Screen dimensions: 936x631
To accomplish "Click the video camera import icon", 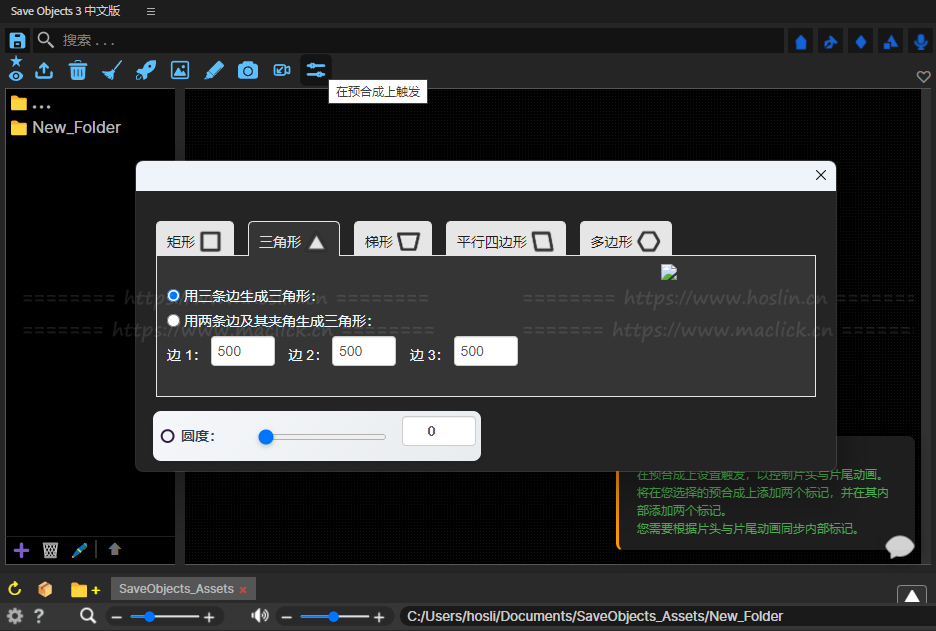I will (x=282, y=70).
